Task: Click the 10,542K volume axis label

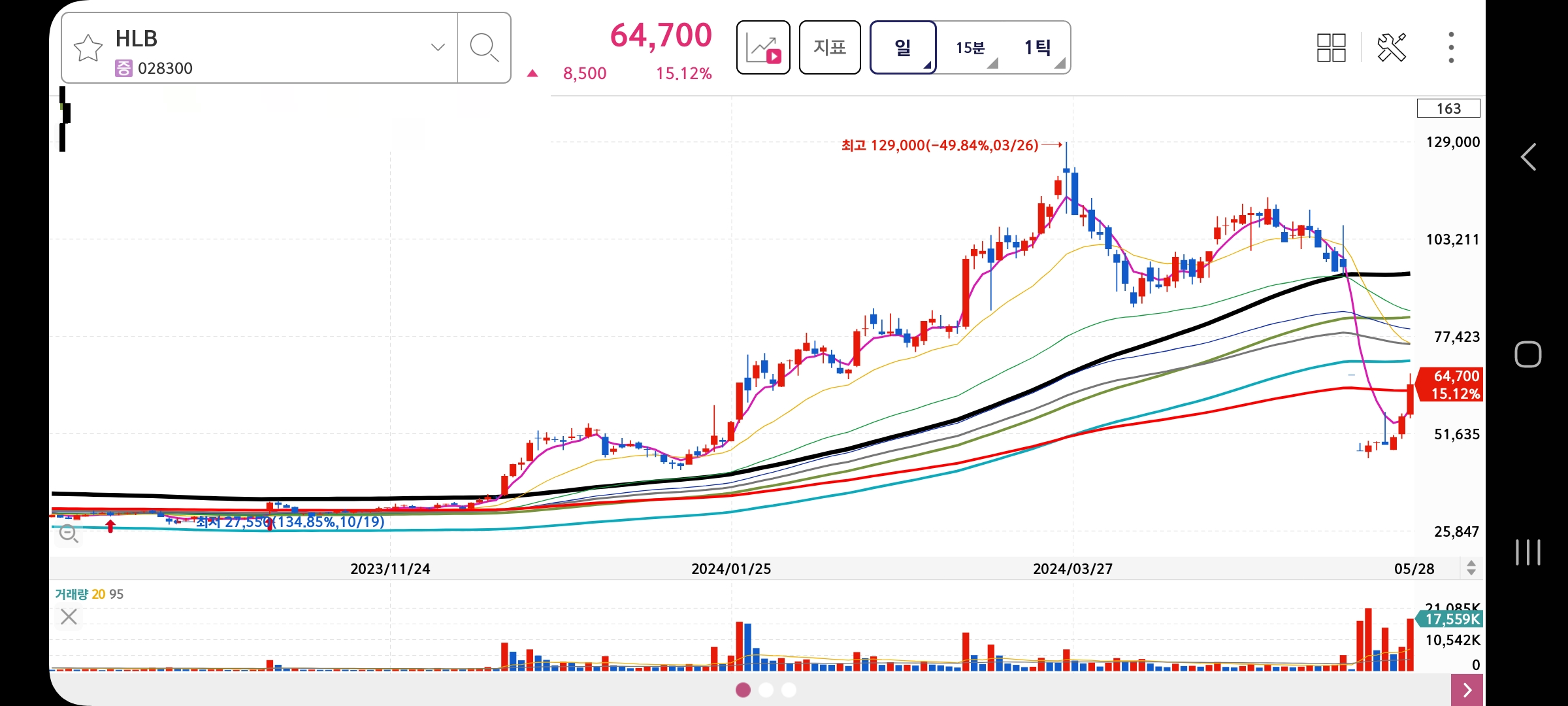Action: click(x=1452, y=640)
